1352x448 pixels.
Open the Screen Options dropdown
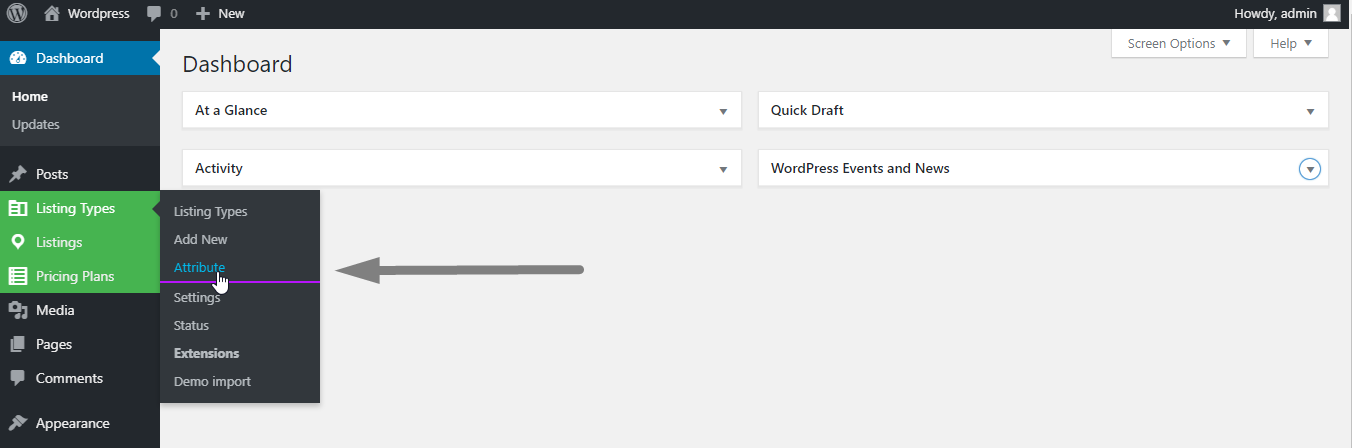[x=1178, y=44]
